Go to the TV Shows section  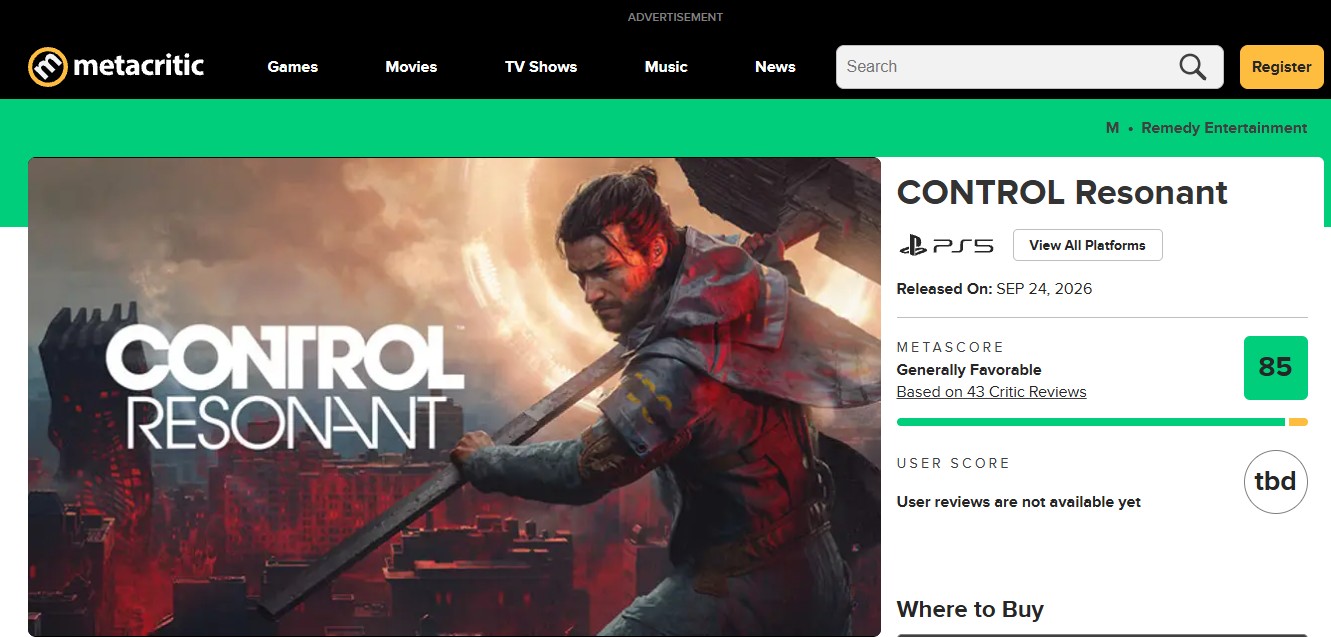tap(541, 67)
